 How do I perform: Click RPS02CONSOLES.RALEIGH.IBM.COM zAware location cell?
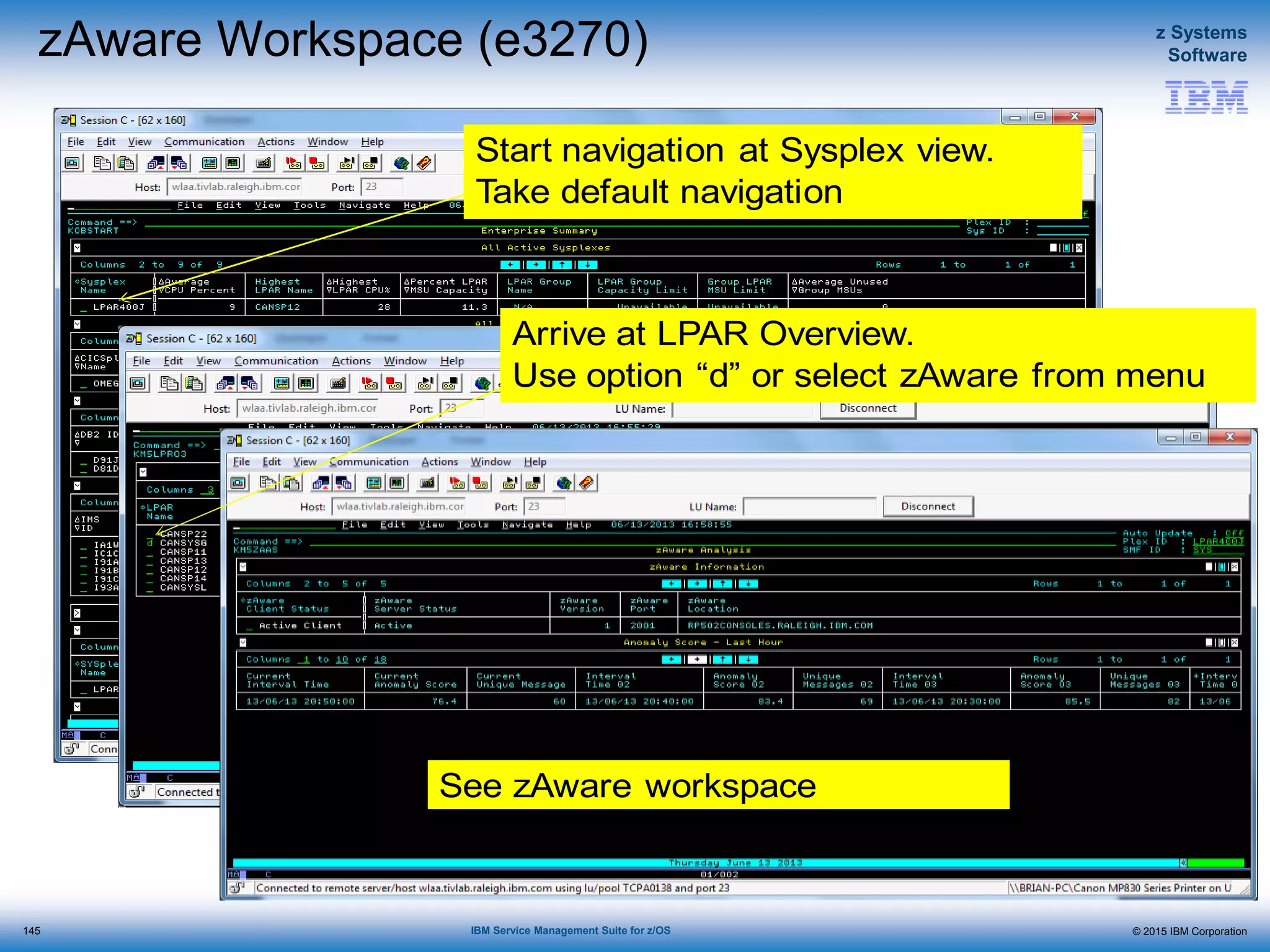780,626
